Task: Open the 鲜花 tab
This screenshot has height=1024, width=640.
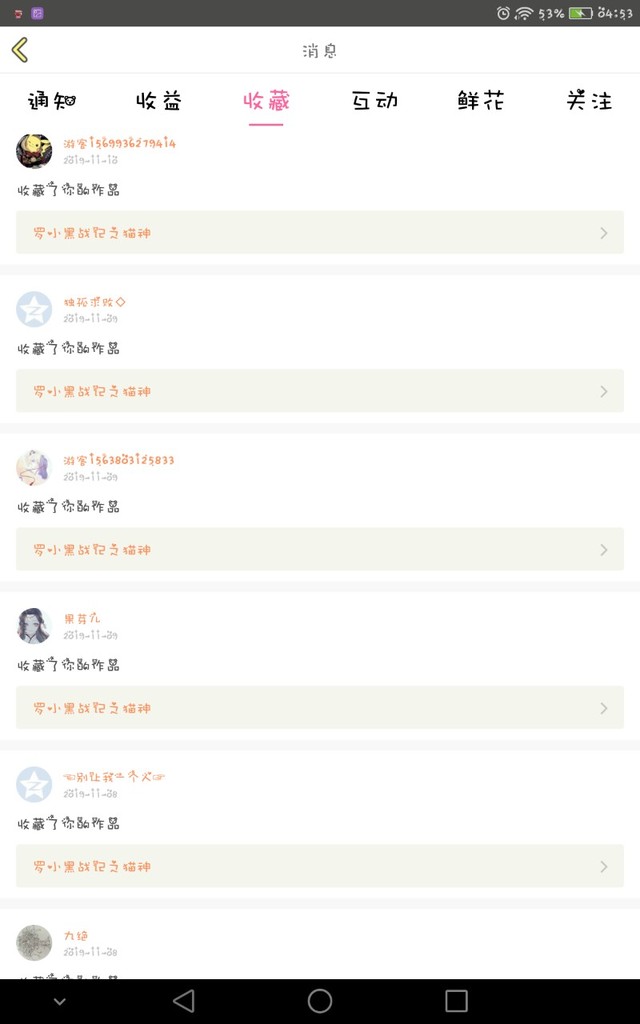Action: point(481,101)
